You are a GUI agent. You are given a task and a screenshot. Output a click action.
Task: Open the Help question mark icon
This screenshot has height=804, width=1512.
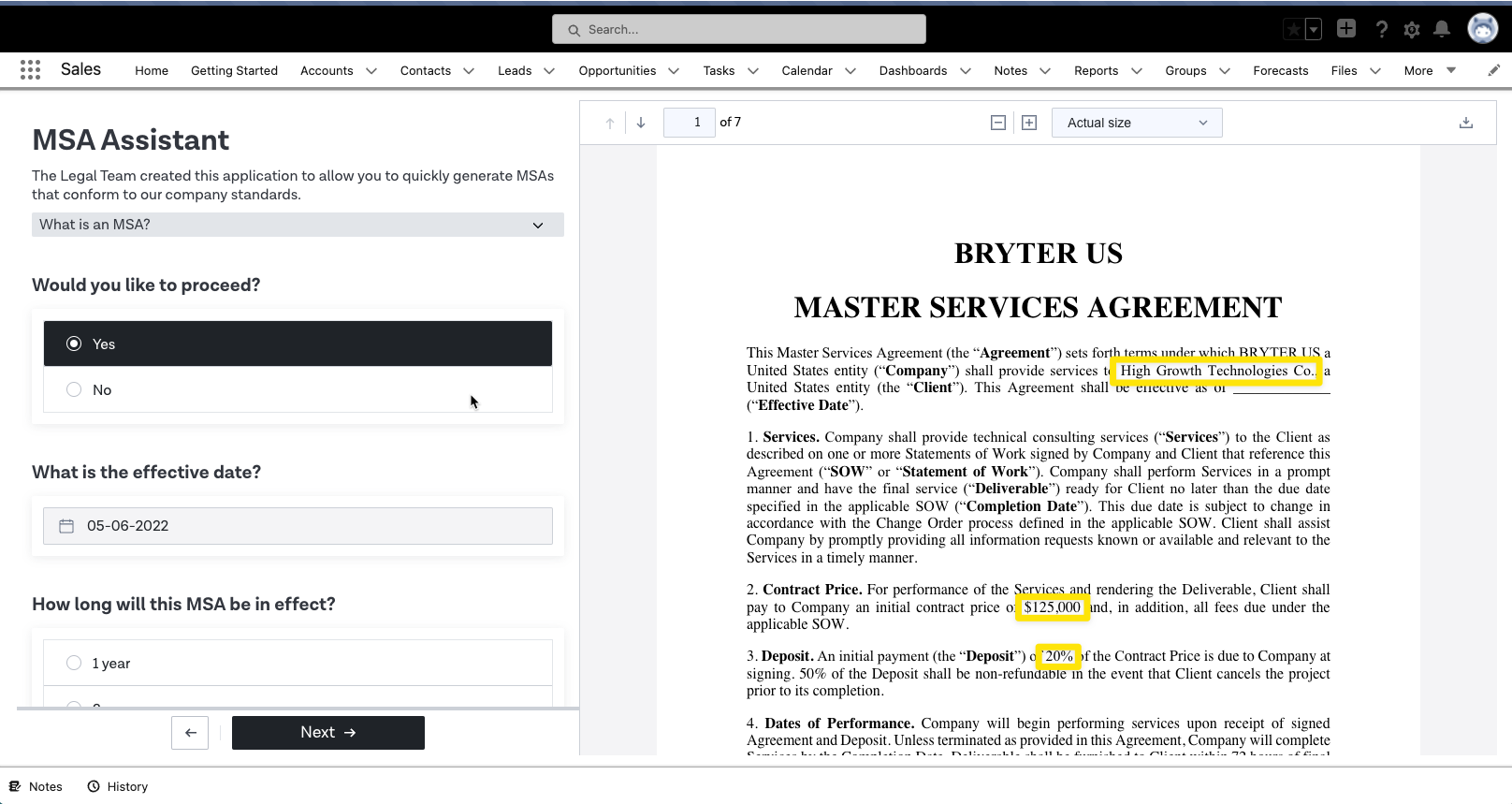coord(1382,30)
